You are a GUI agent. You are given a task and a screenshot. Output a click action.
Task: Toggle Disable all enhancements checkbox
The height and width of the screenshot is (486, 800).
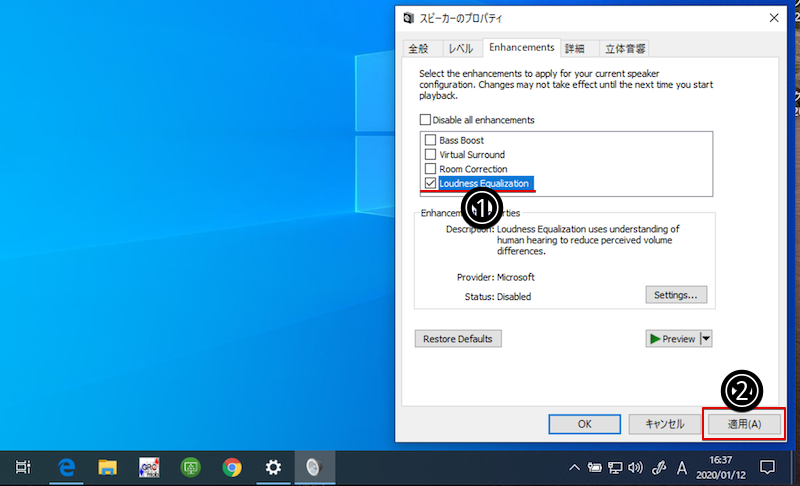tap(426, 120)
